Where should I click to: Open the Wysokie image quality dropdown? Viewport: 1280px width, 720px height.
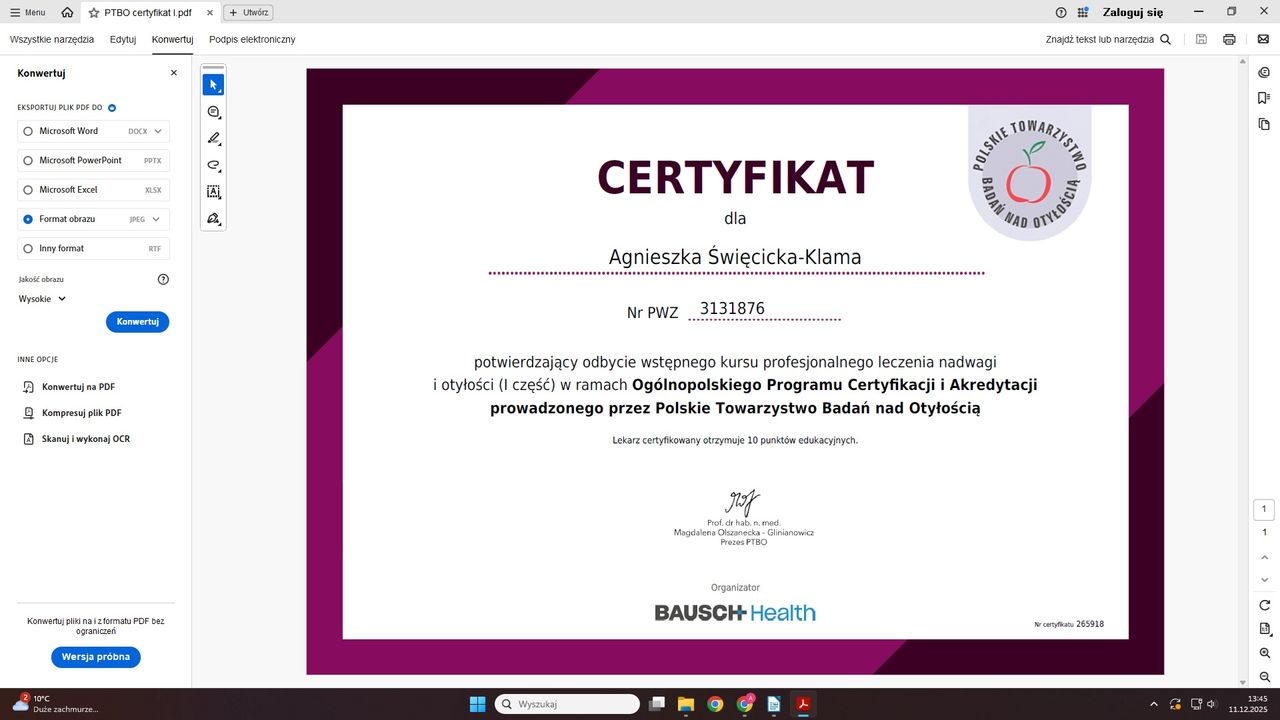(43, 299)
